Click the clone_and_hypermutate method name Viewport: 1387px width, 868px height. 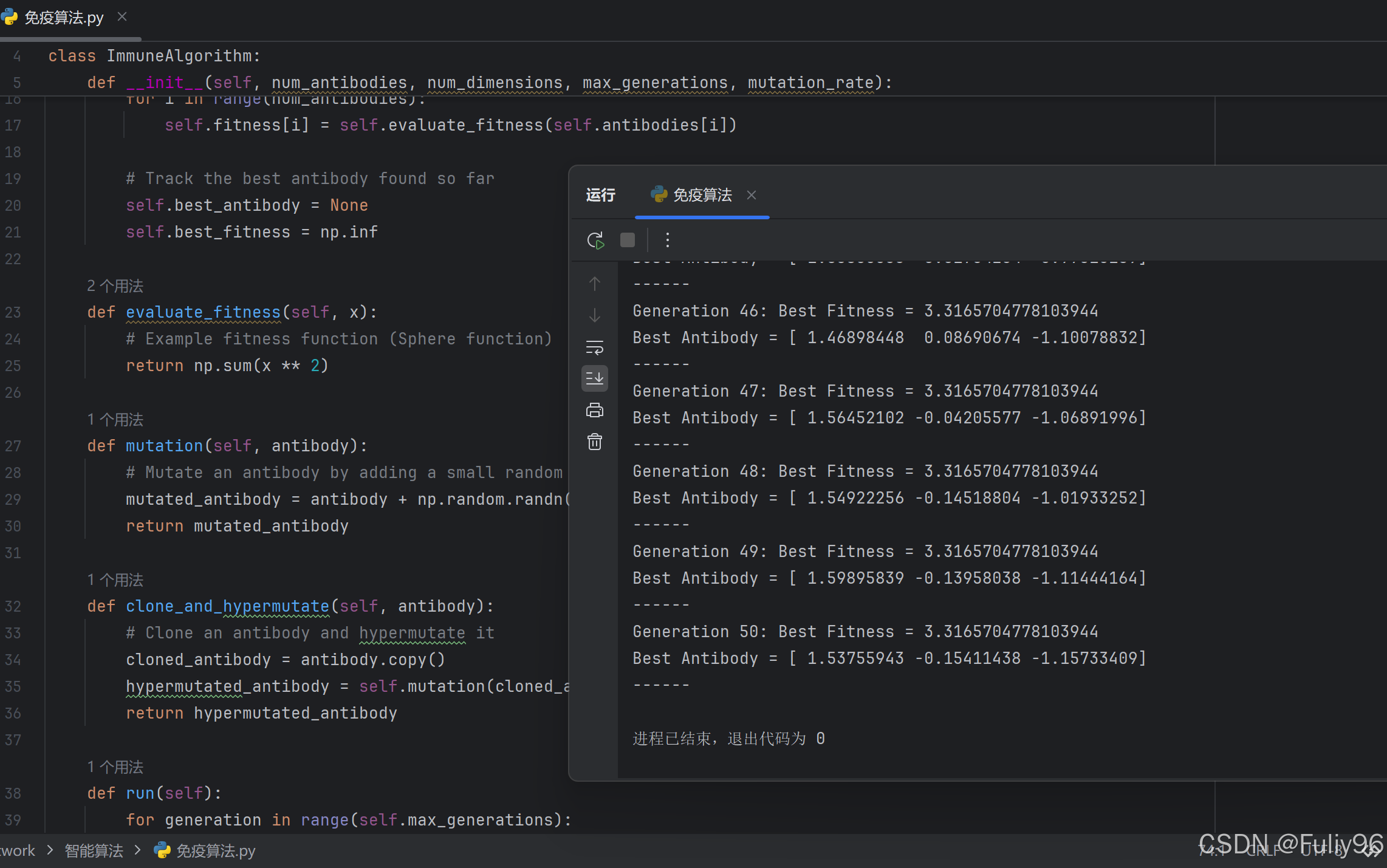coord(228,606)
